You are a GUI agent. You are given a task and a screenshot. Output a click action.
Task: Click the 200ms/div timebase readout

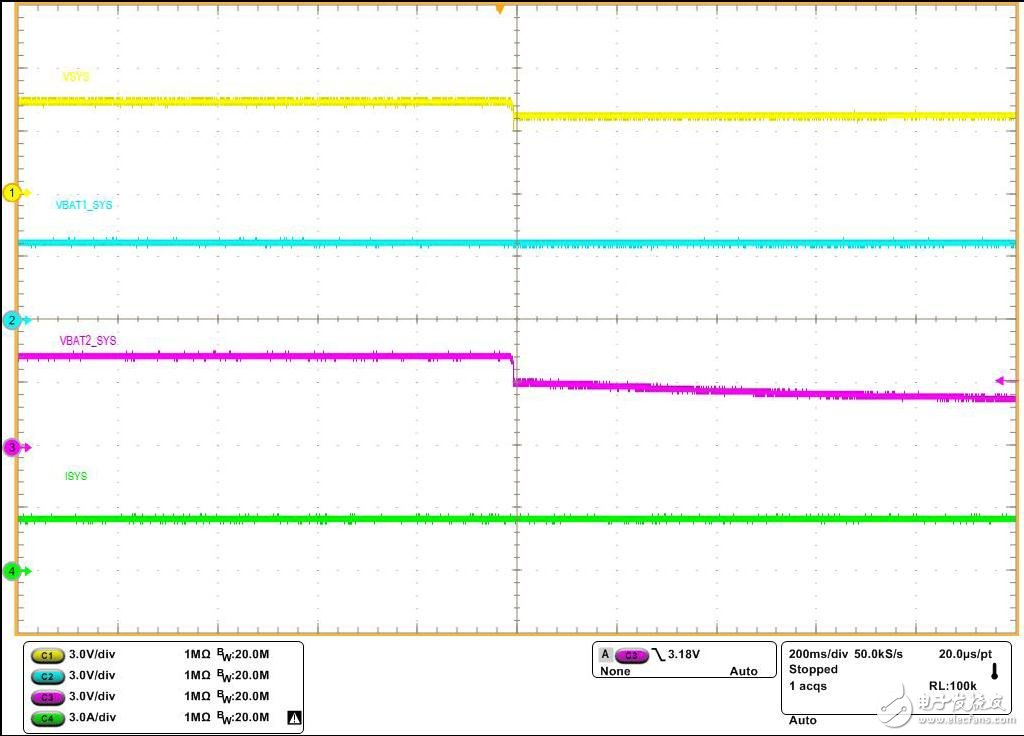click(818, 652)
